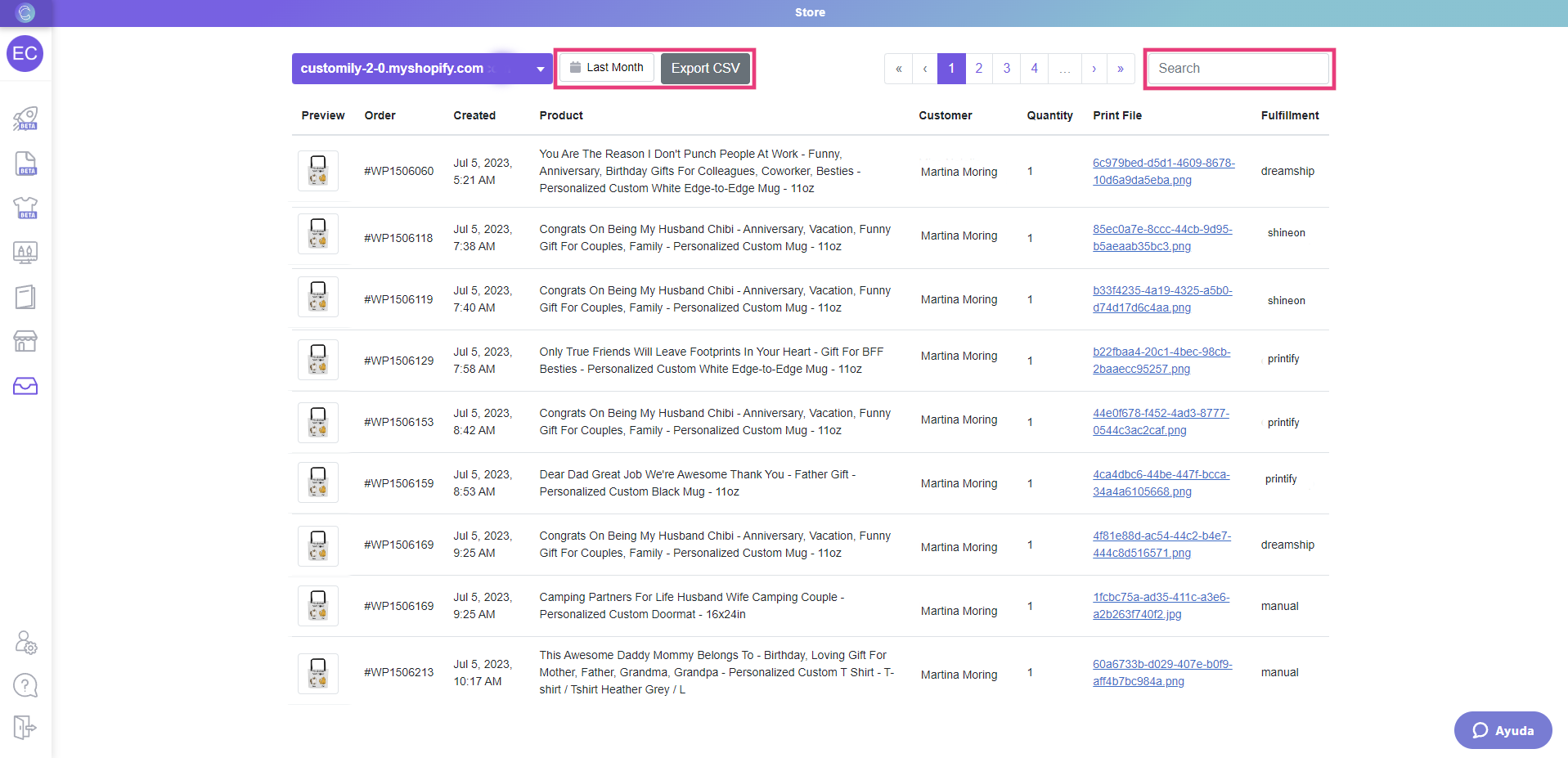Click the EC profile avatar
Viewport: 1568px width, 758px height.
[x=25, y=54]
